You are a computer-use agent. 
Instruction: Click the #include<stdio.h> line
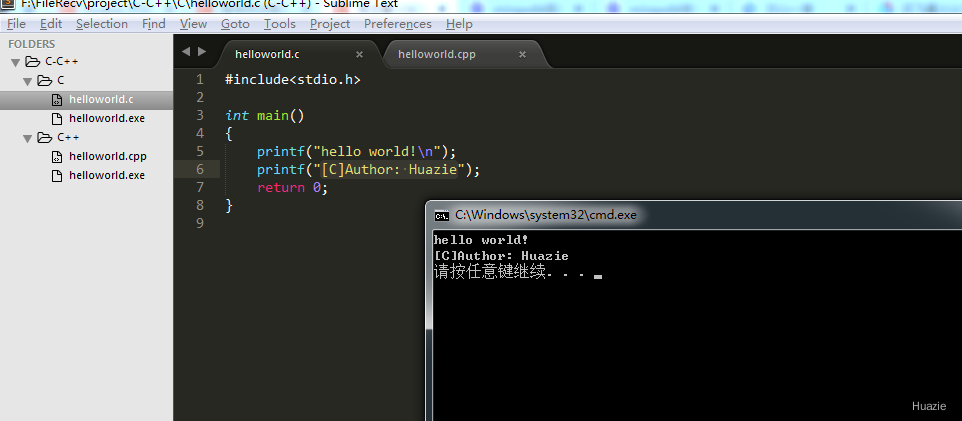pyautogui.click(x=293, y=80)
